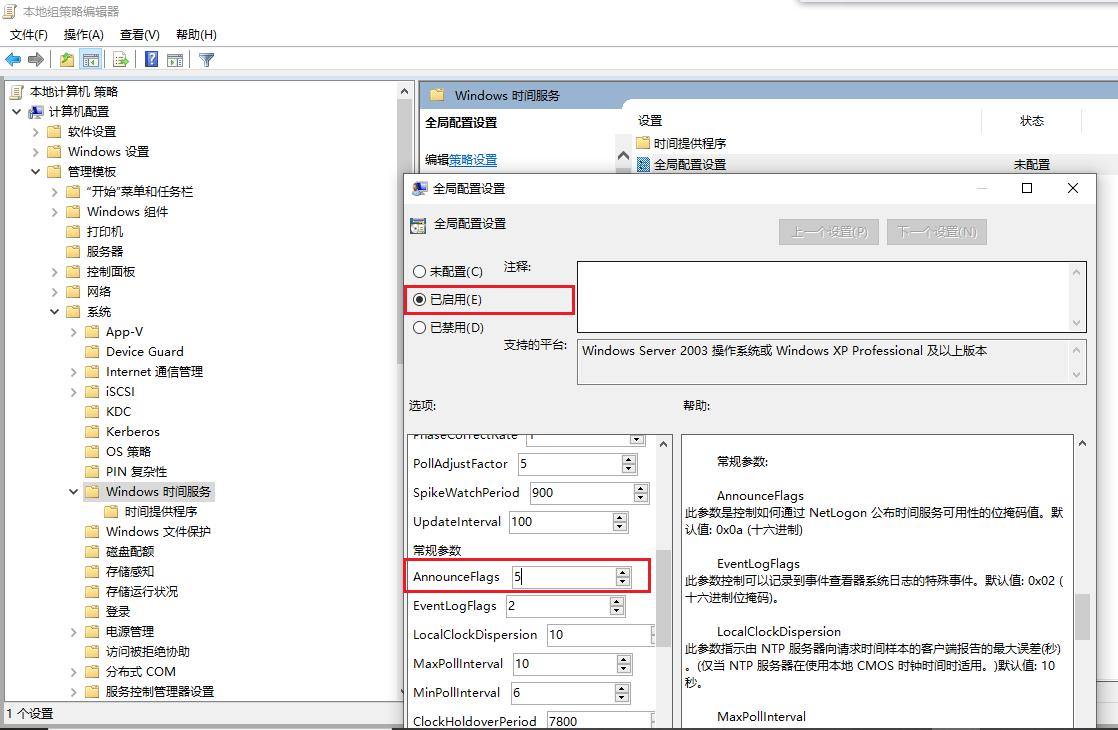The width and height of the screenshot is (1118, 730).
Task: Select the Export List toolbar icon
Action: point(119,59)
